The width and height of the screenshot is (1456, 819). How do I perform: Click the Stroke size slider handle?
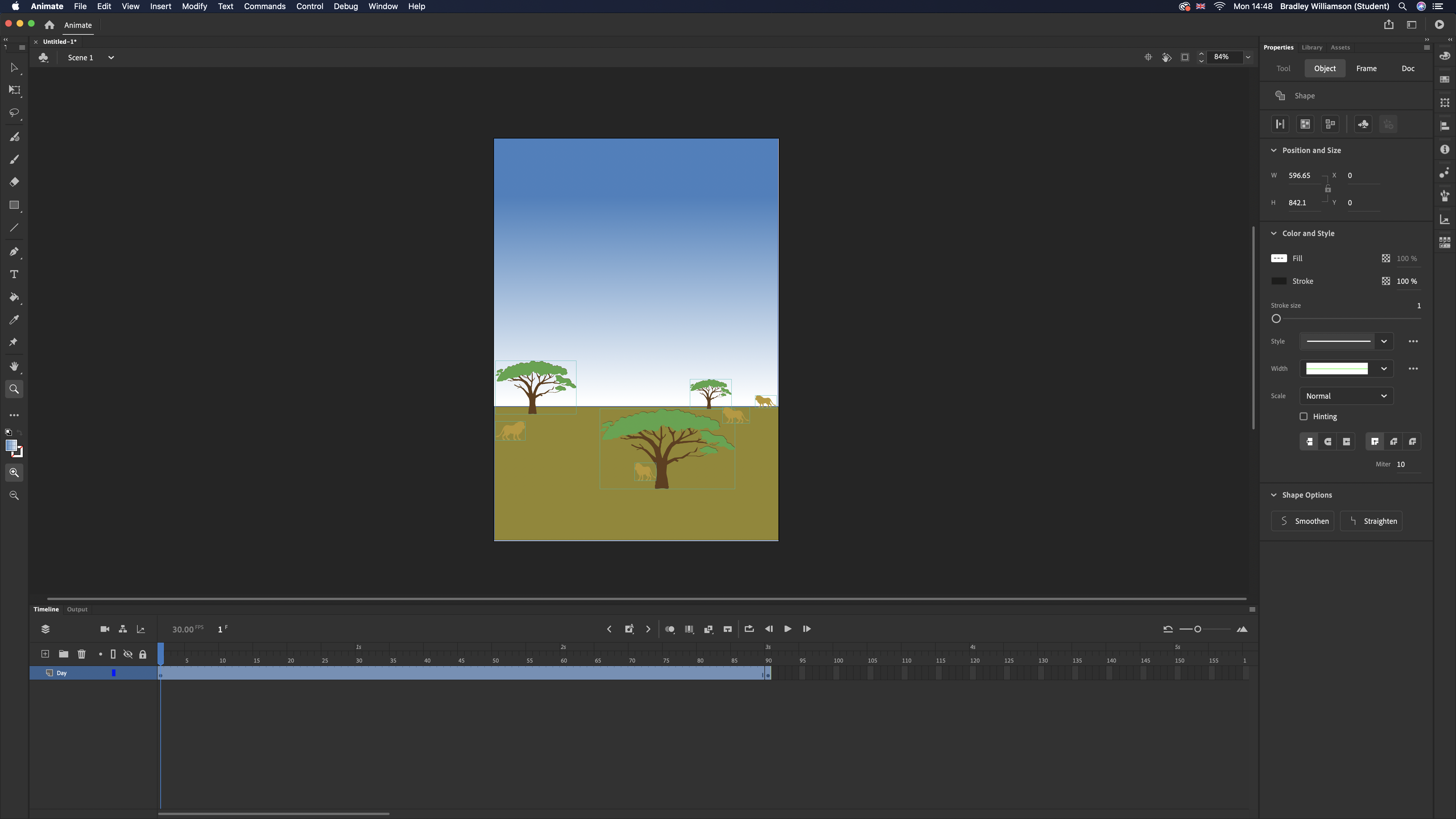(x=1276, y=319)
